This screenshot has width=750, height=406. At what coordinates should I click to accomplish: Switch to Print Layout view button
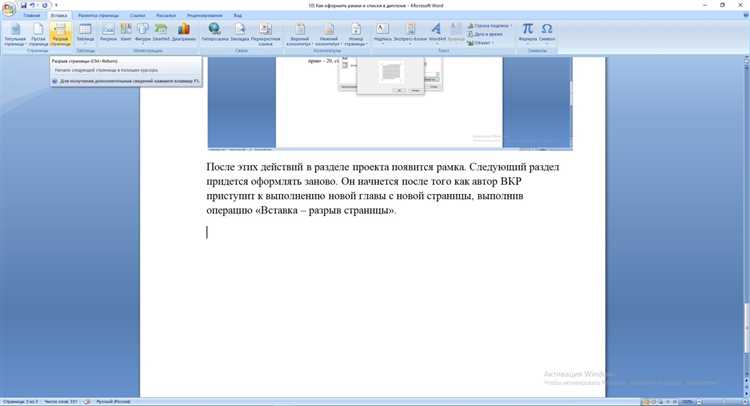[x=645, y=402]
